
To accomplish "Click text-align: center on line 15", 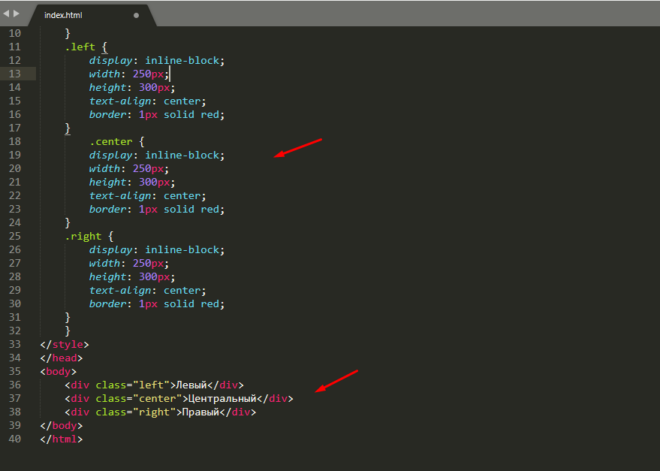I will point(147,101).
